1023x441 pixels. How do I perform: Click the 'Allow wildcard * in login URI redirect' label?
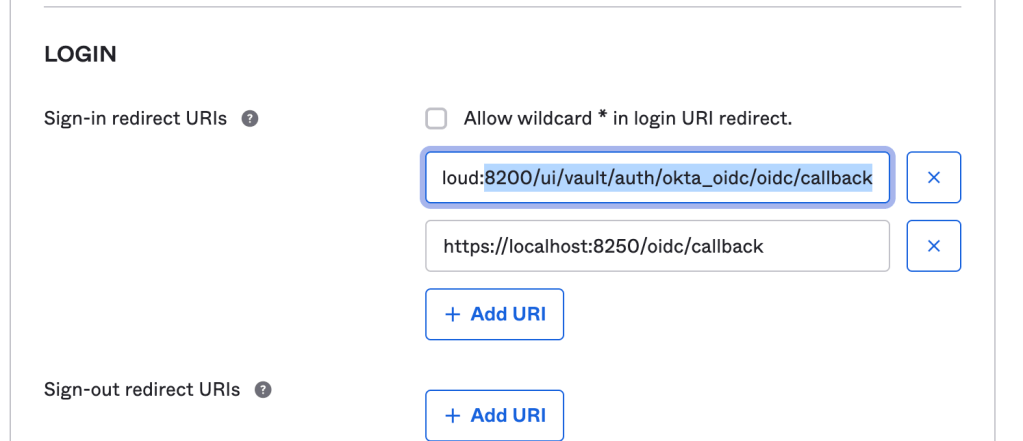[x=627, y=119]
